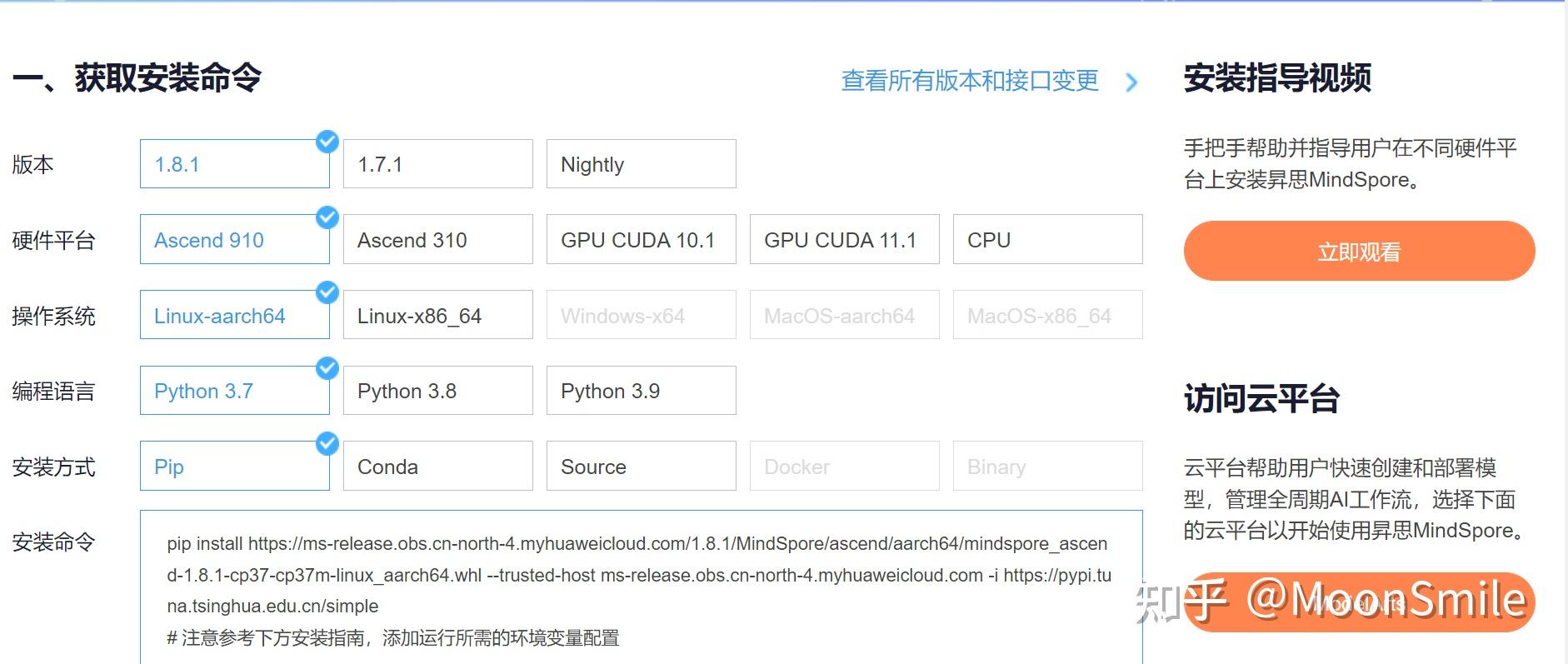Viewport: 1568px width, 664px height.
Task: Select Python 3.8 language option
Action: (437, 391)
